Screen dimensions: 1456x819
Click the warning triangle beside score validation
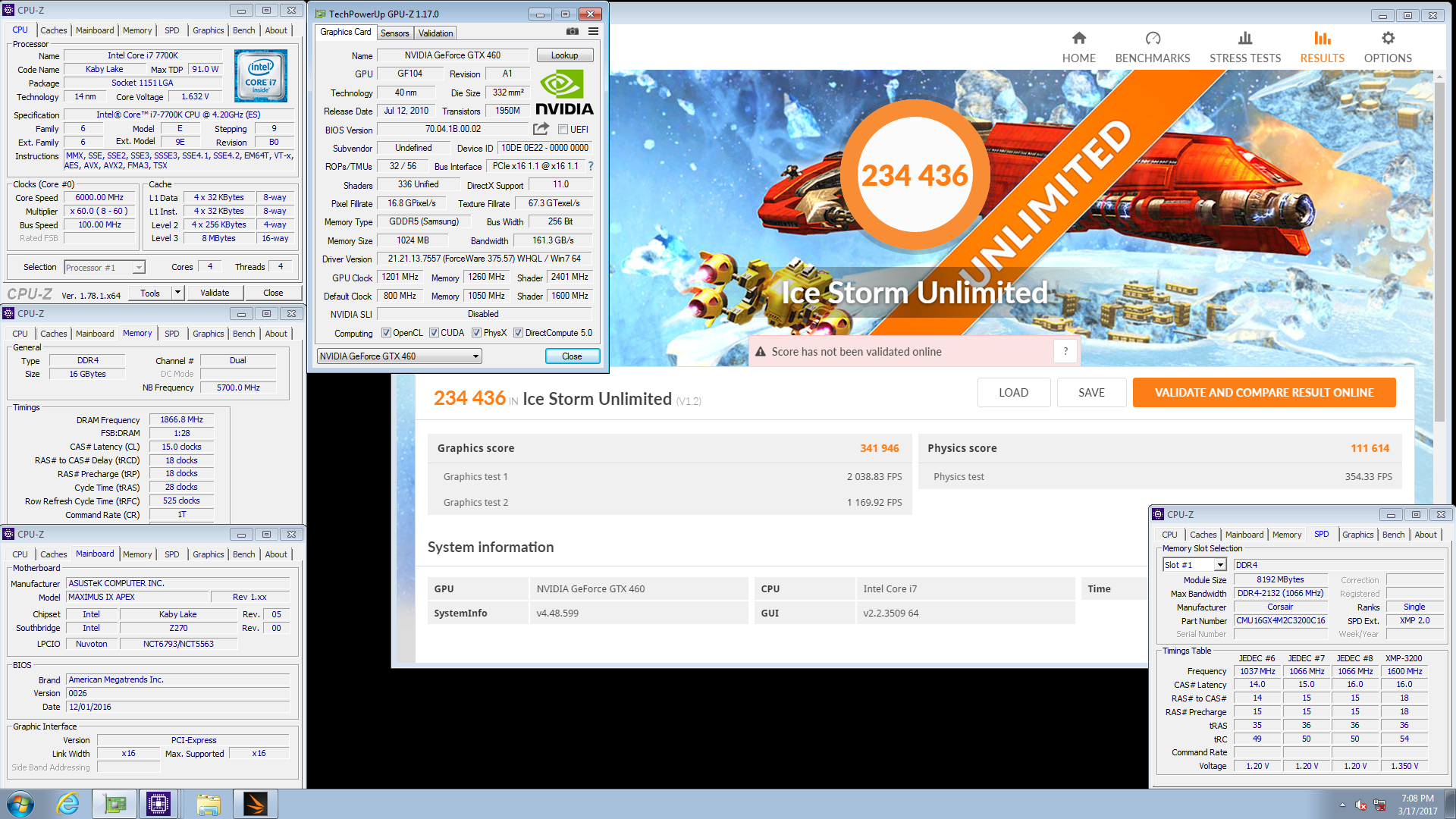tap(760, 352)
